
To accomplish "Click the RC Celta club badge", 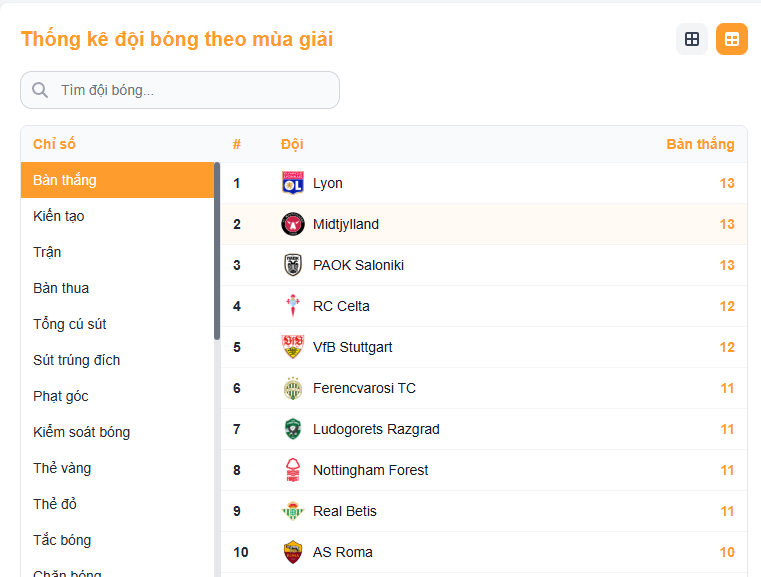I will pyautogui.click(x=292, y=306).
